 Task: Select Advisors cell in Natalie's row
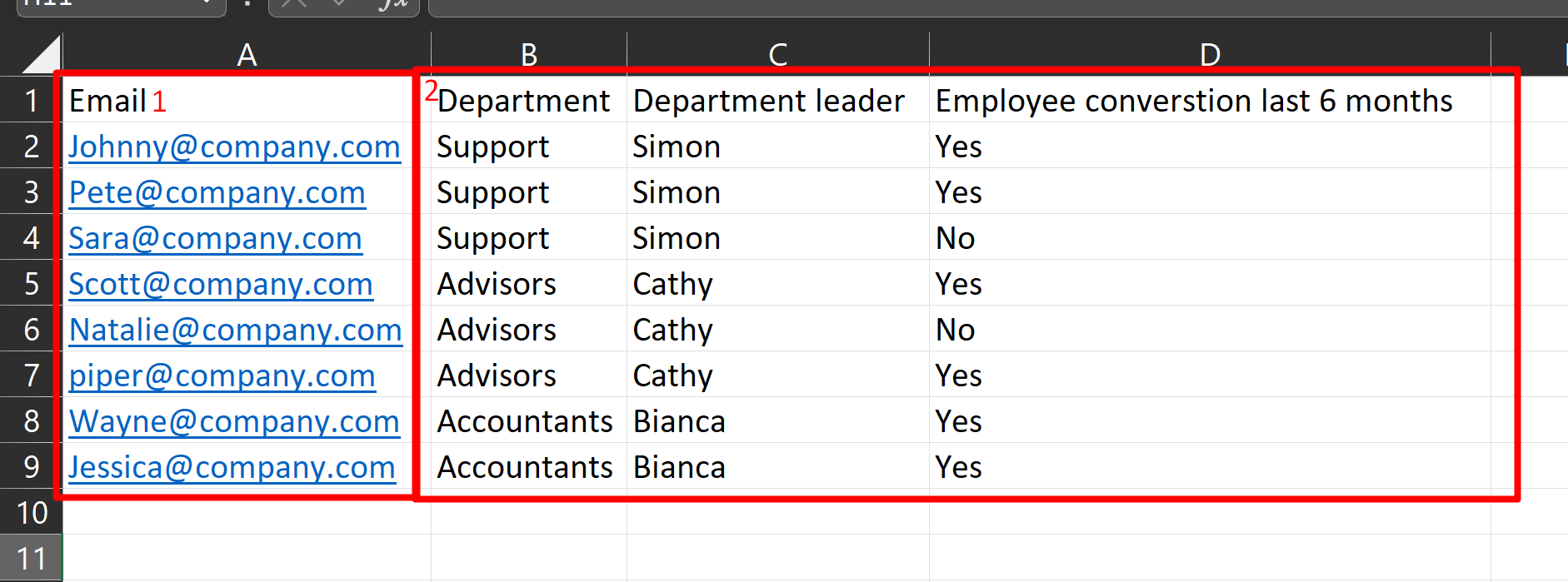pos(529,329)
